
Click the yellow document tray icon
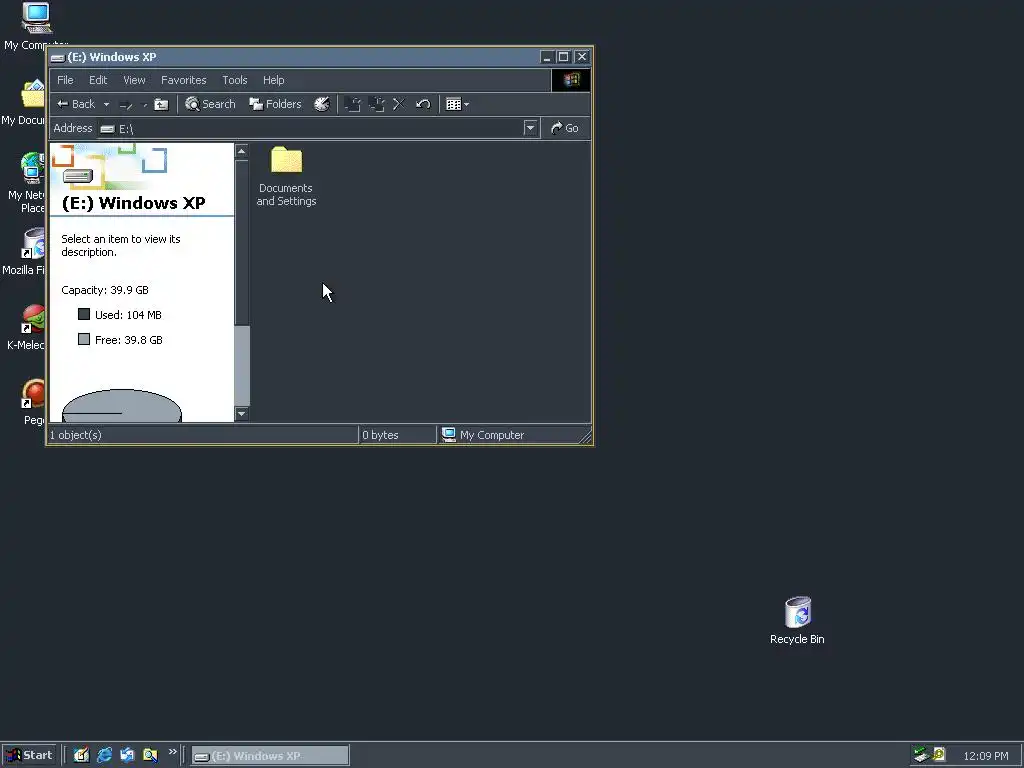click(939, 755)
